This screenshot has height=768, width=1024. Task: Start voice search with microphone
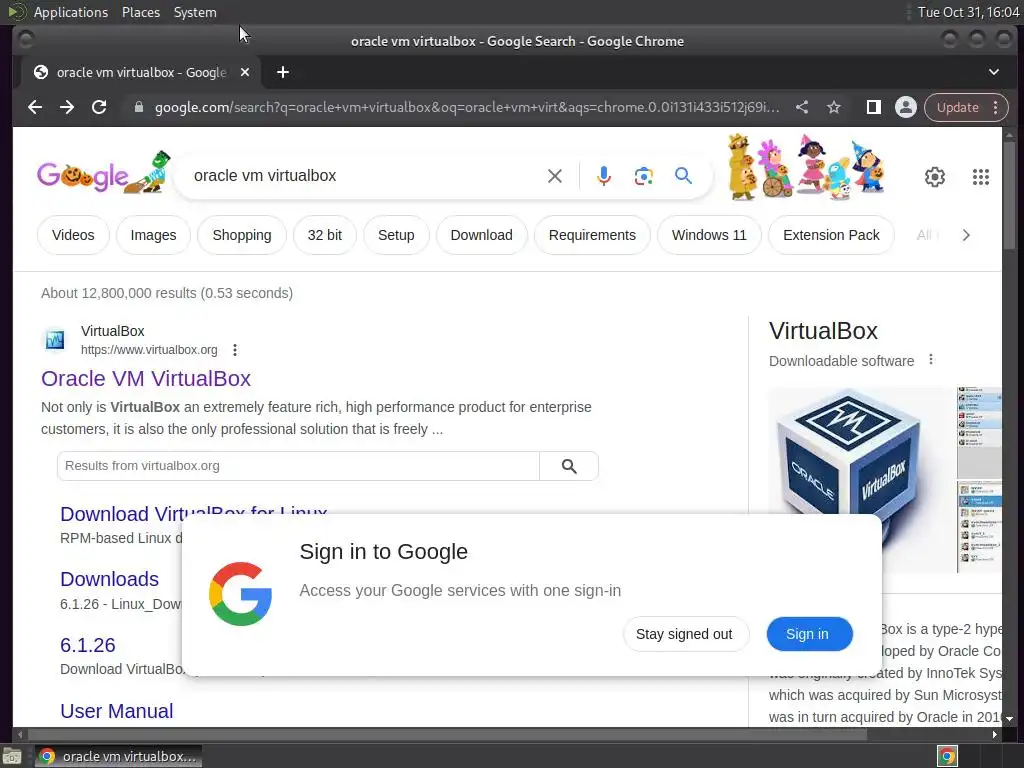[604, 176]
